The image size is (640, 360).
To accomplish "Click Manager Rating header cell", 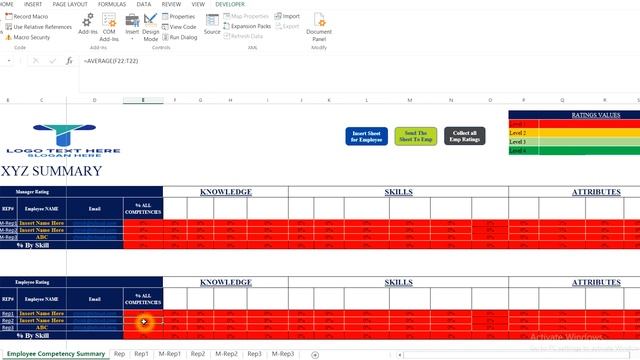I will 33,192.
